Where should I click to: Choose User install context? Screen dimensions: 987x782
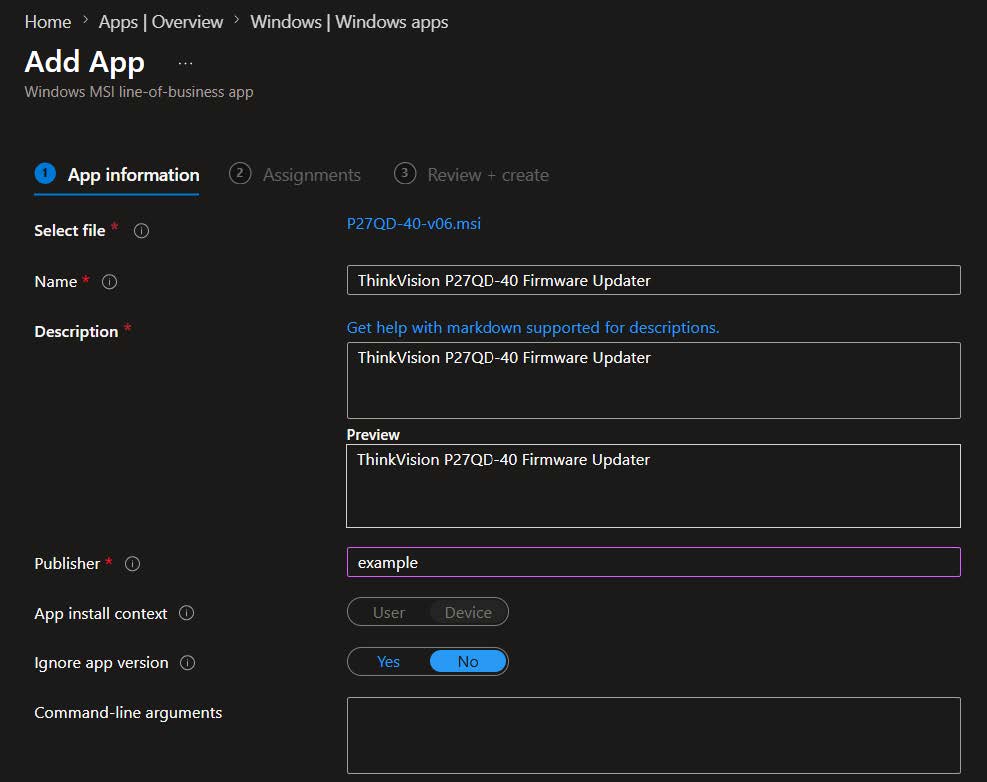388,612
